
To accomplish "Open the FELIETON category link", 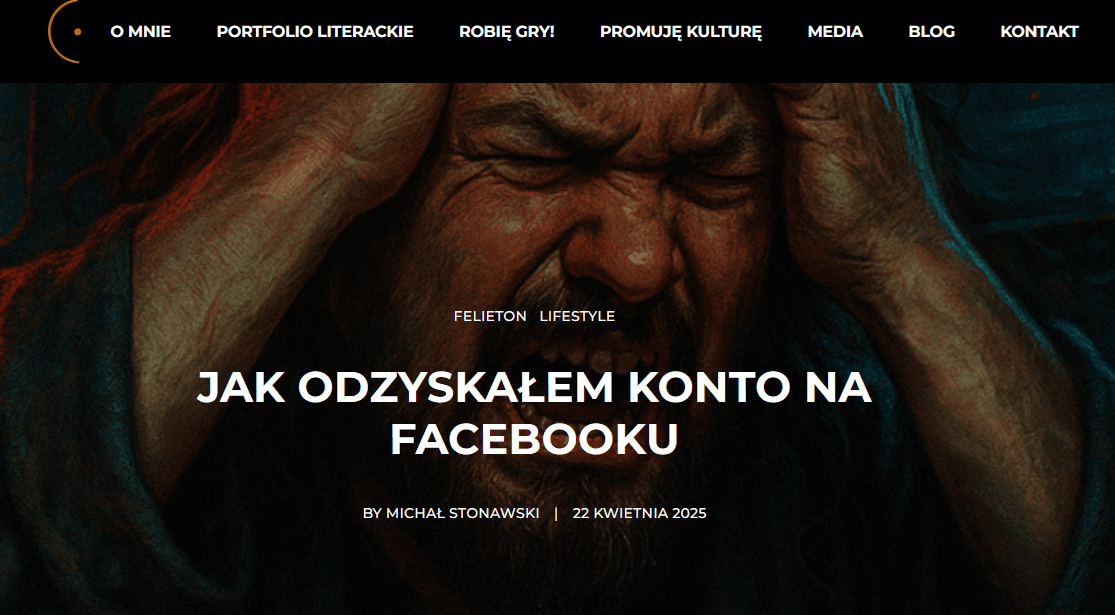I will coord(490,316).
